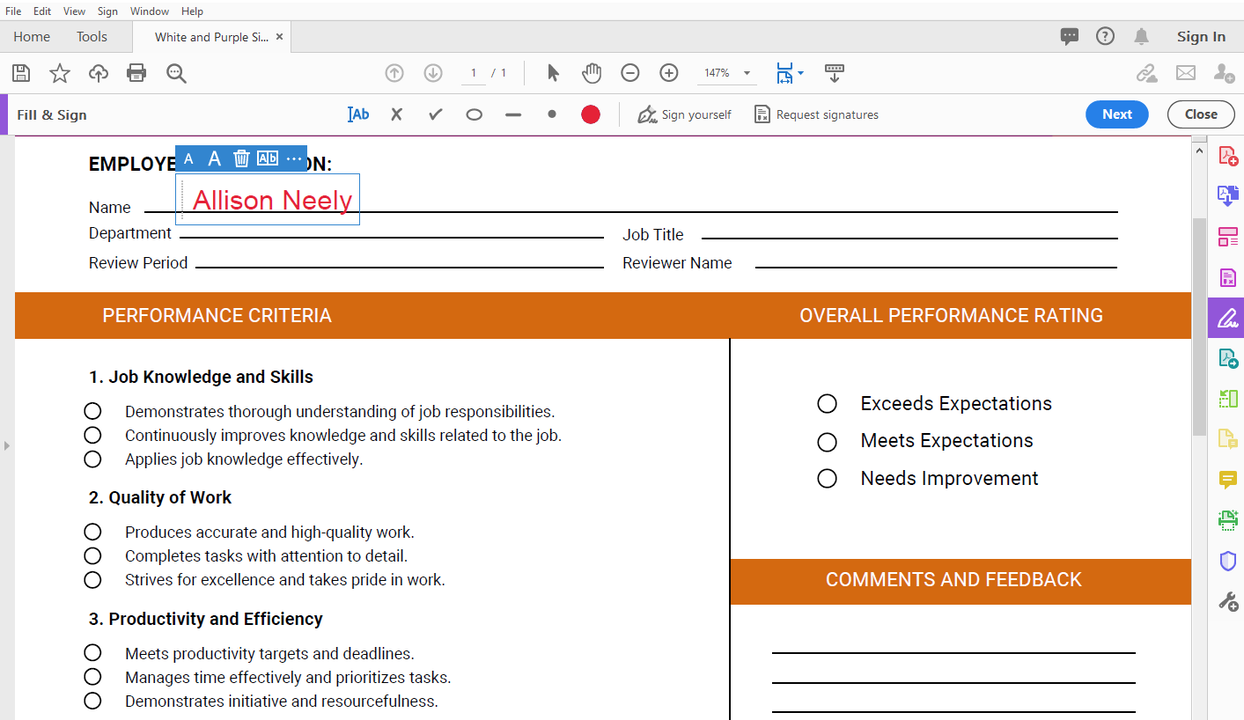Open the zoom percentage dropdown
Viewport: 1244px width, 720px height.
[x=745, y=72]
